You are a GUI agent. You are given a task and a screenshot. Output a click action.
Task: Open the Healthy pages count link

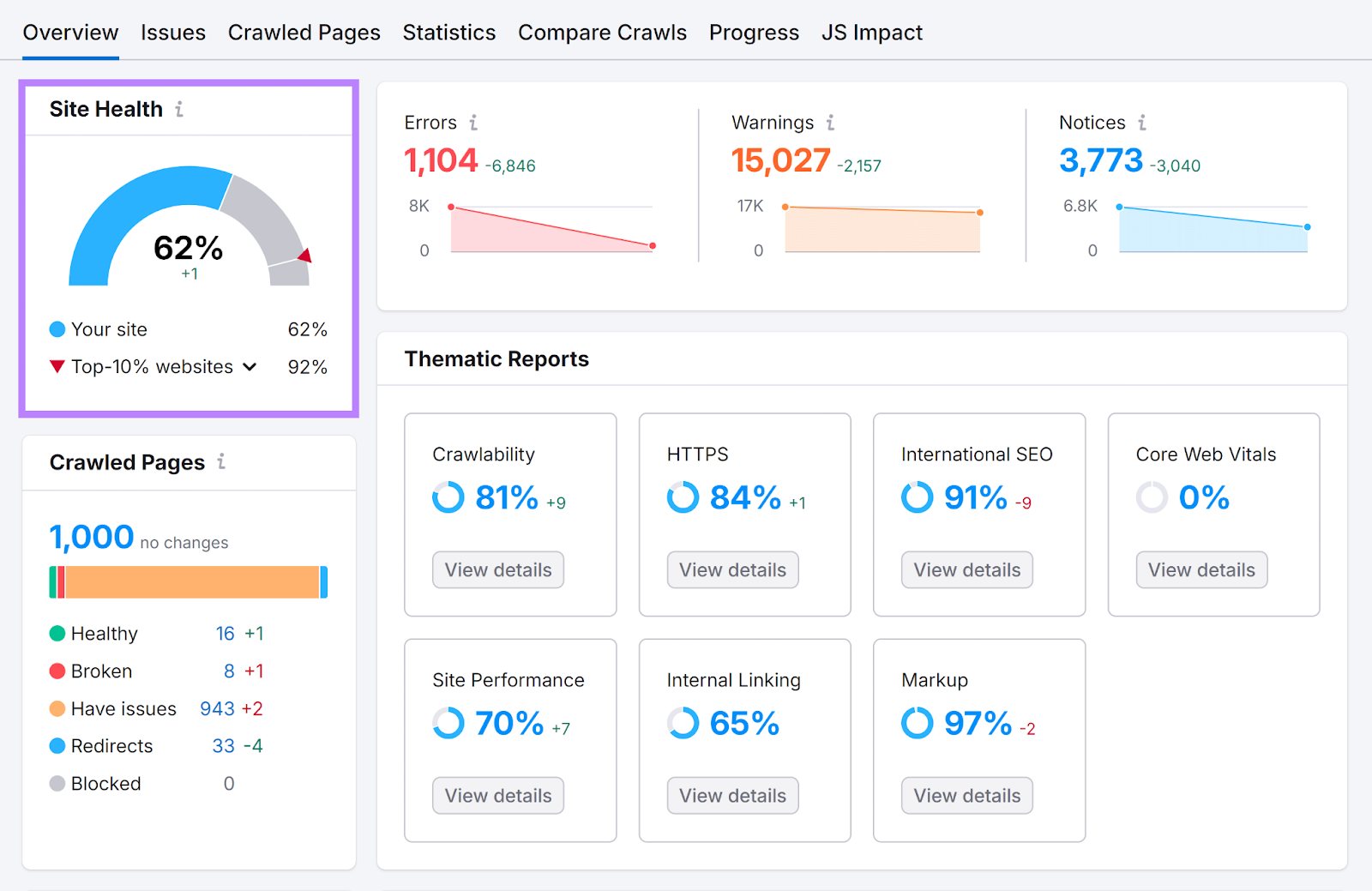click(x=226, y=633)
